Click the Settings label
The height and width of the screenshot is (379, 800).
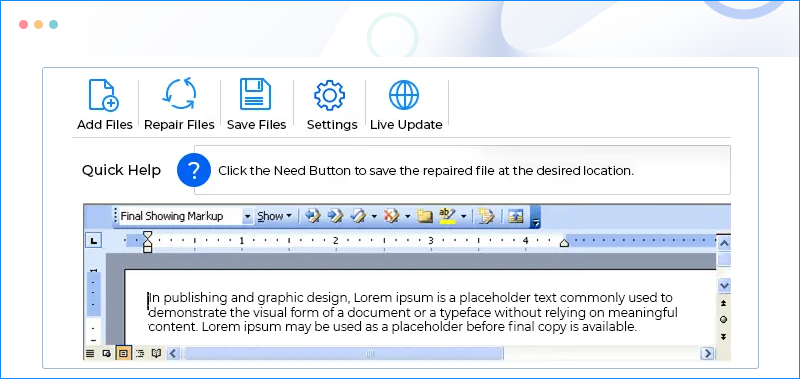(332, 125)
